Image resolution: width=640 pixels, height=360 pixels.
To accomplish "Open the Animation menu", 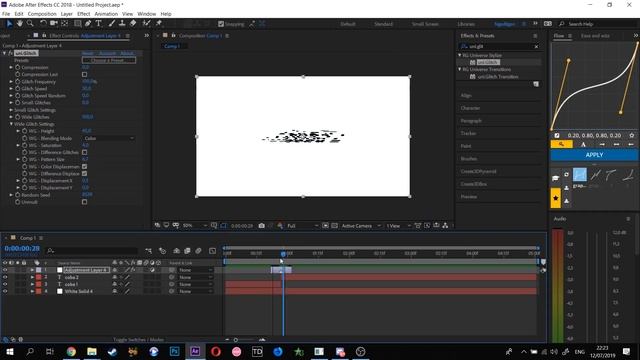I will (106, 14).
